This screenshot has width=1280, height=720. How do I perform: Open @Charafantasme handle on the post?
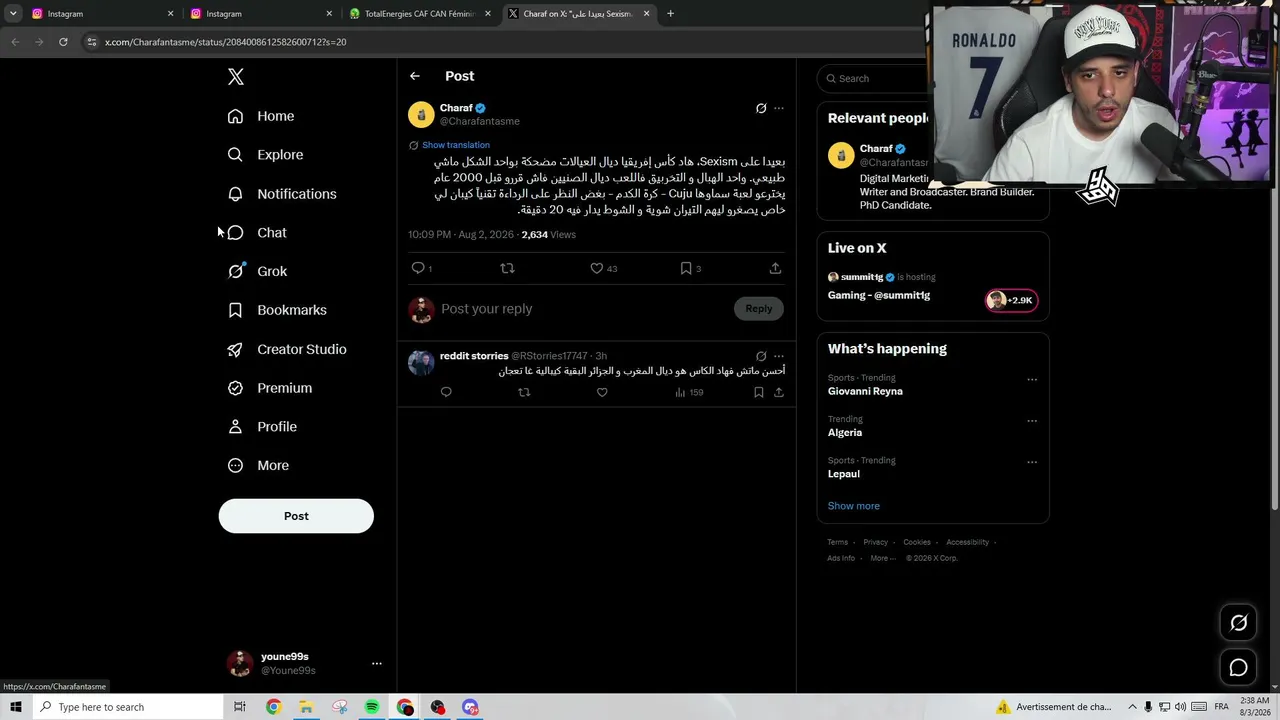(480, 122)
